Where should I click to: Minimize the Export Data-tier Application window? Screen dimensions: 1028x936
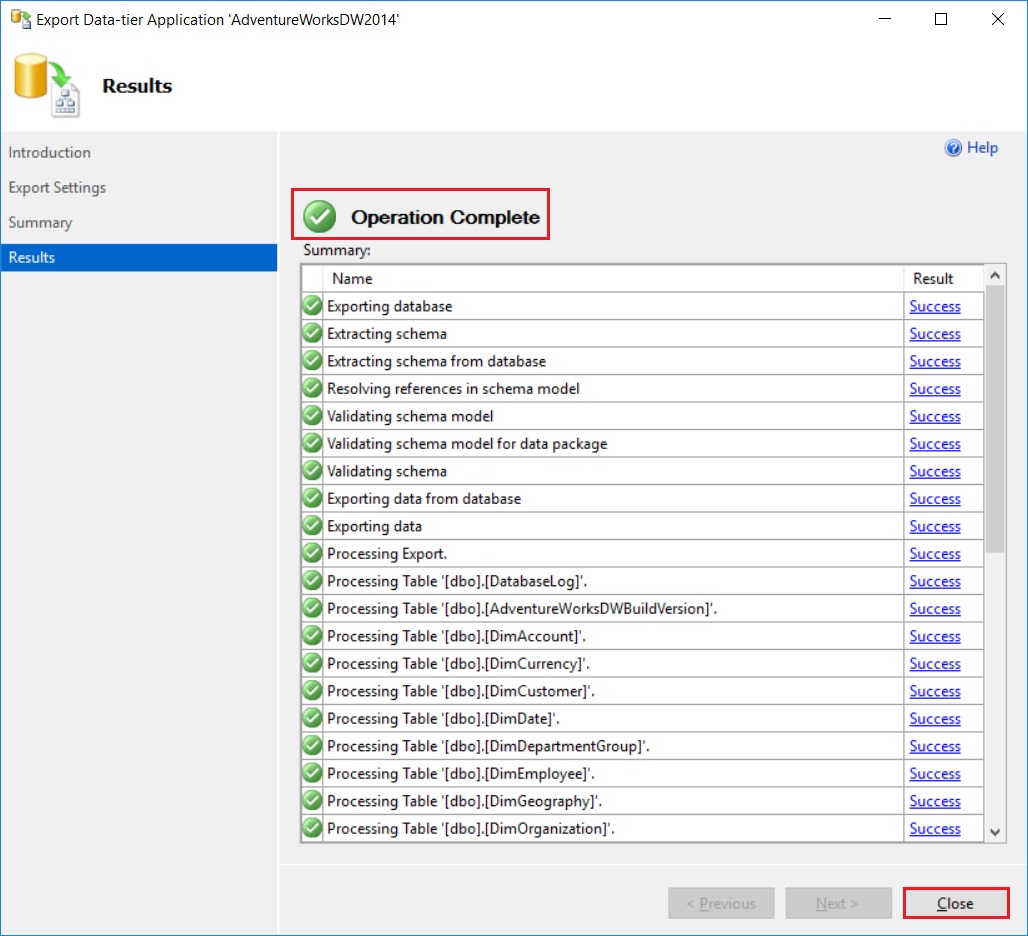[885, 19]
